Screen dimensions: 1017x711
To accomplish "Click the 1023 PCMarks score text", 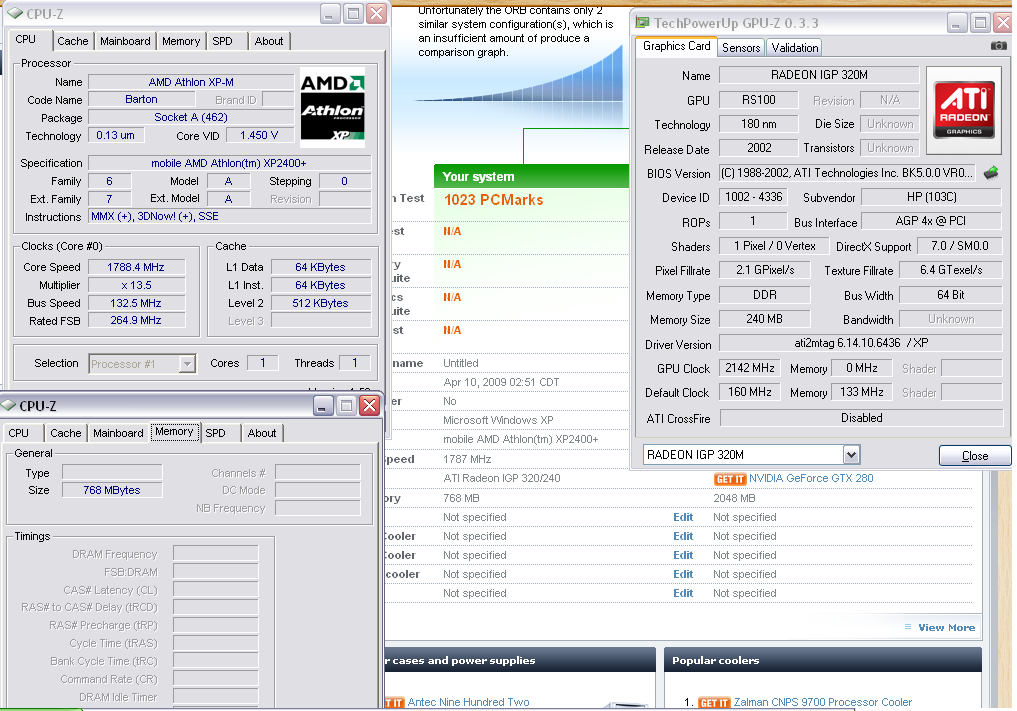I will [x=494, y=200].
